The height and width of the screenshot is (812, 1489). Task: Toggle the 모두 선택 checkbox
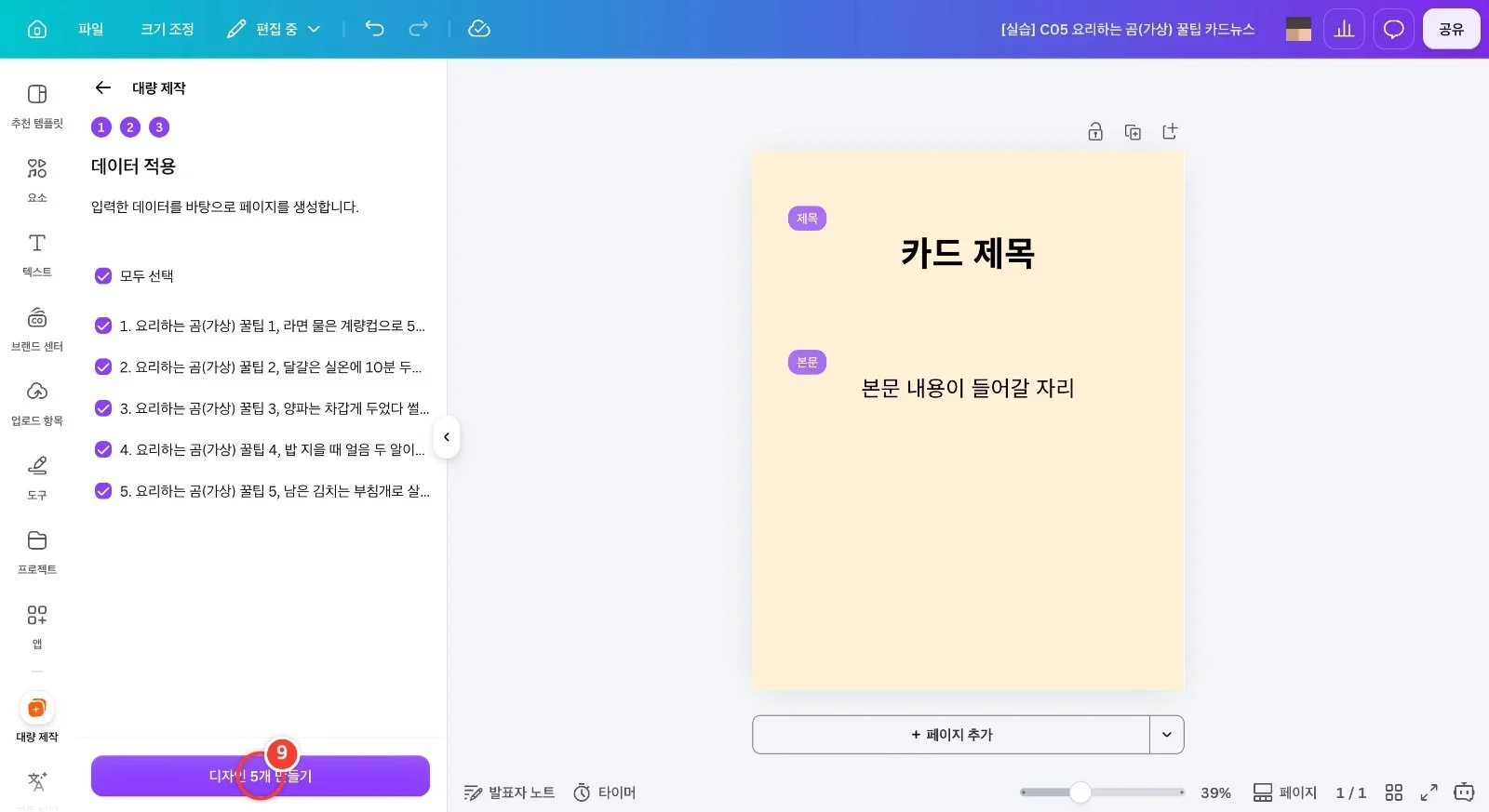pyautogui.click(x=103, y=276)
